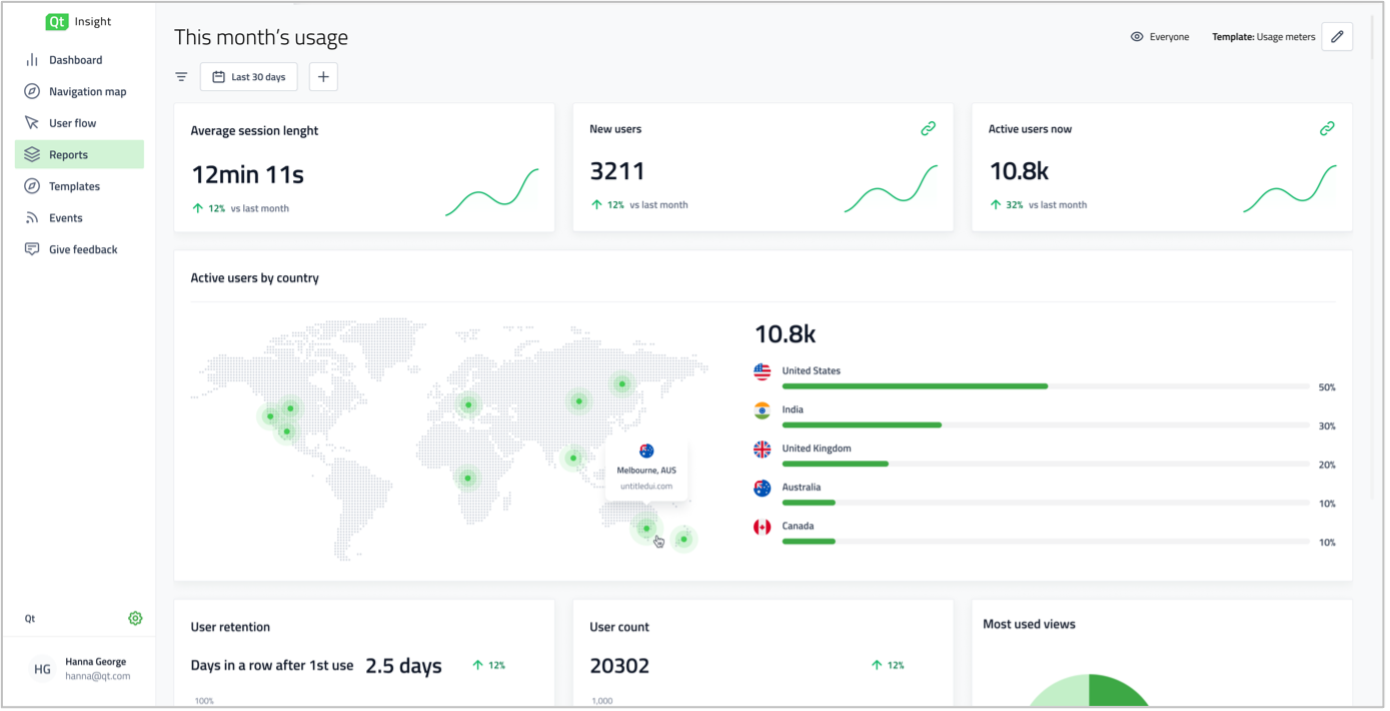Go to Navigation map

(87, 92)
